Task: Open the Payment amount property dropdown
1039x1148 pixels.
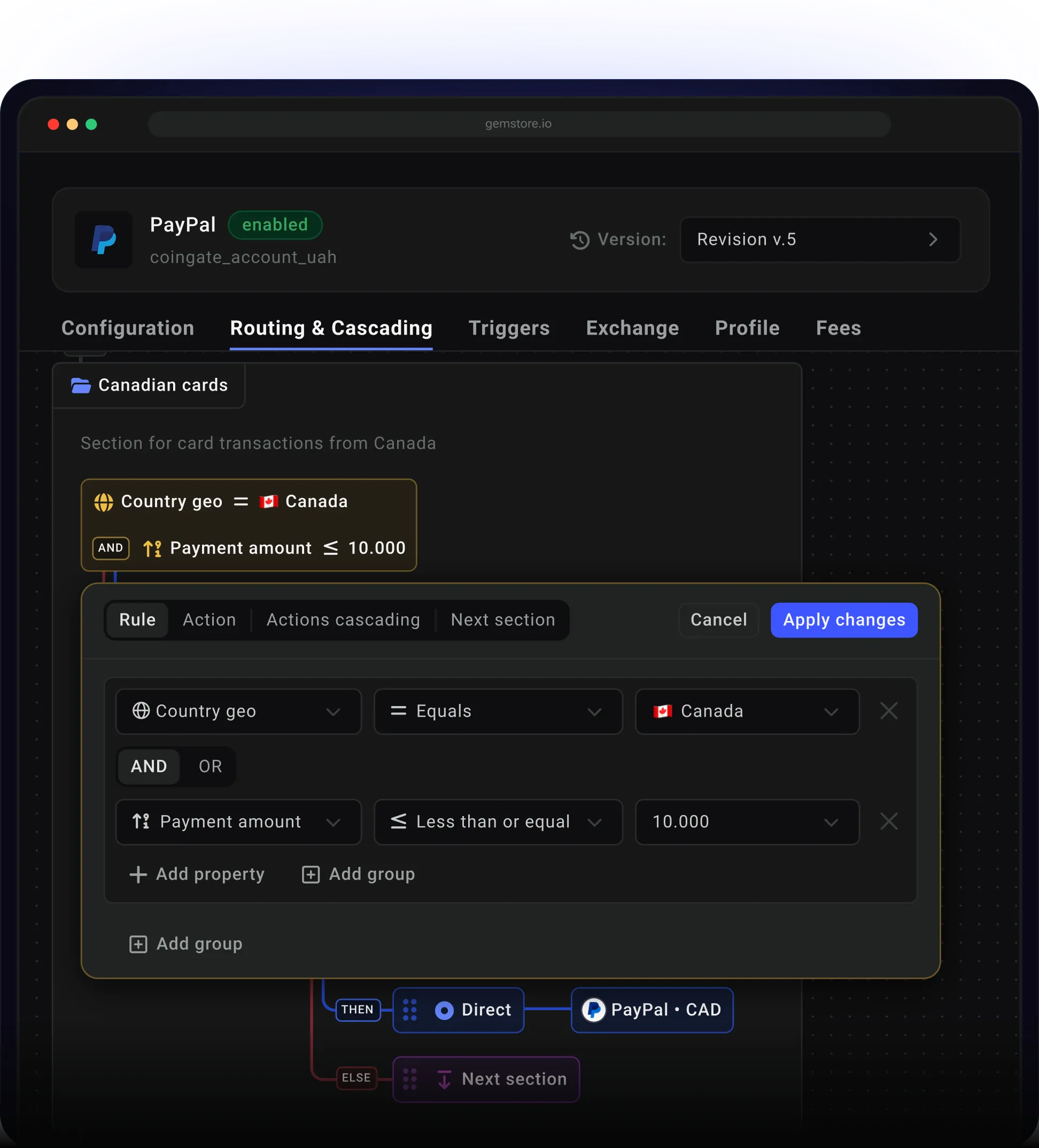Action: (x=238, y=821)
